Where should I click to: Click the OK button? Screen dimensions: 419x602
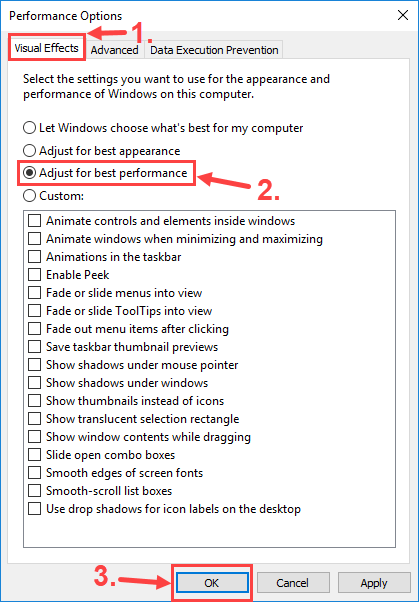pos(212,583)
